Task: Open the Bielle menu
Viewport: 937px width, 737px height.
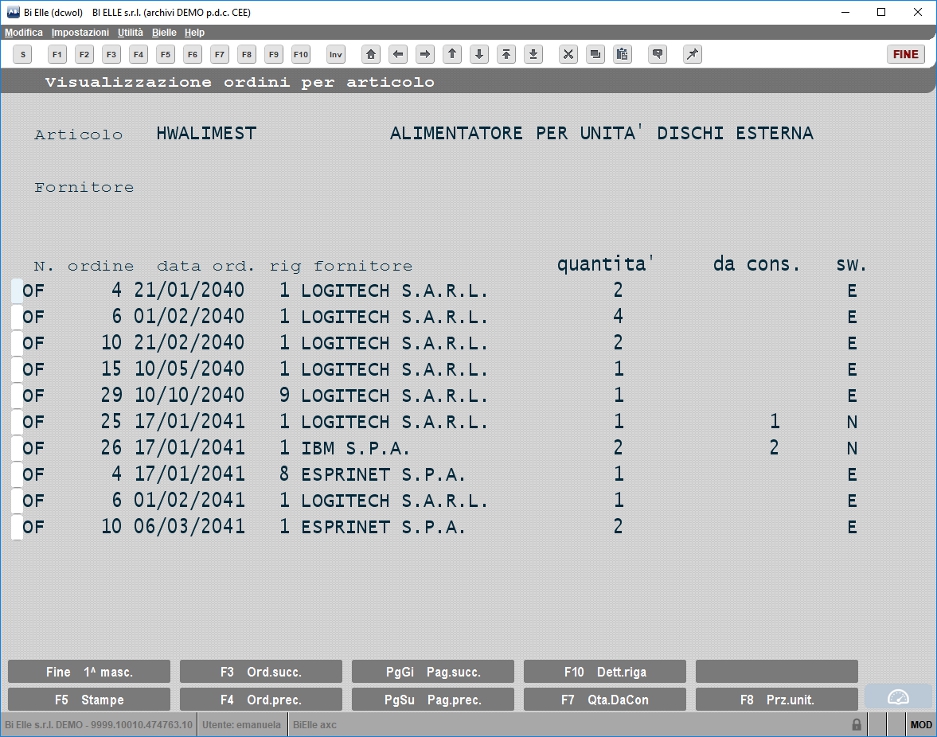Action: click(x=164, y=32)
